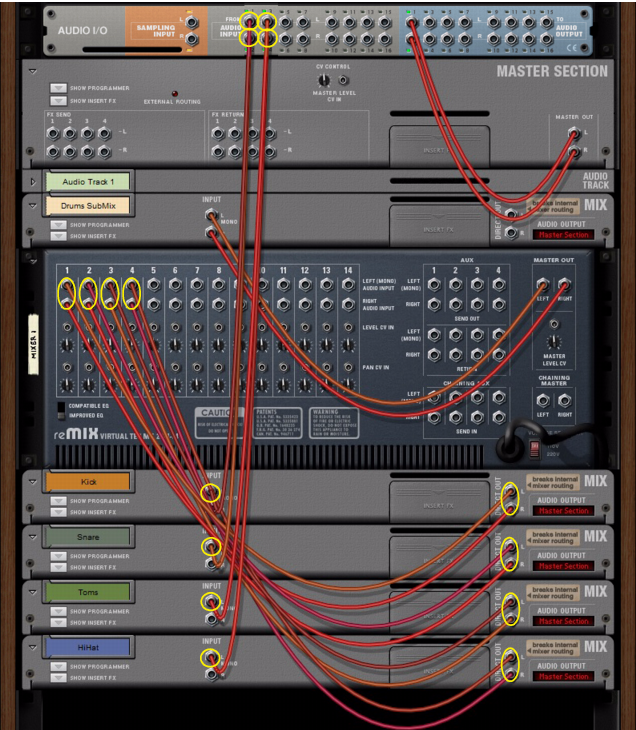Collapse the reMIX mixer device

(33, 261)
